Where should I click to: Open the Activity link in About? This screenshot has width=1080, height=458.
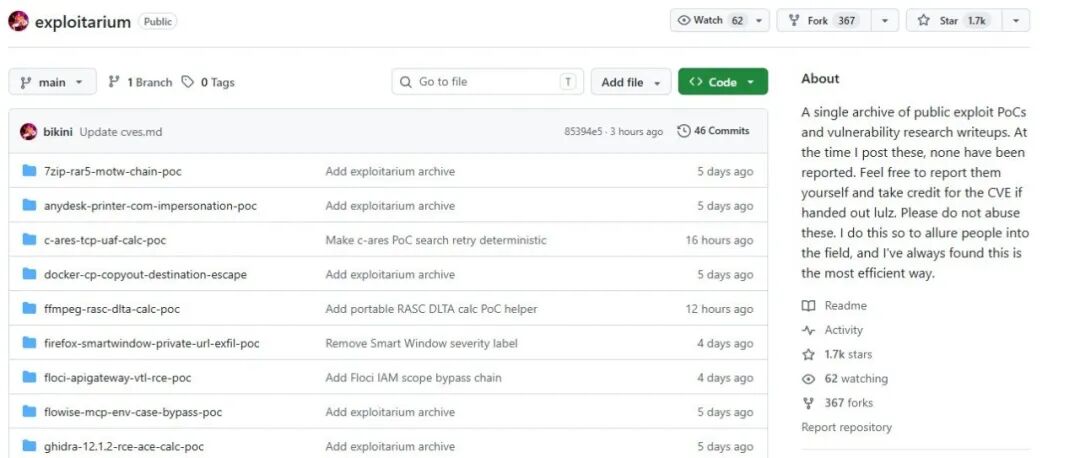pyautogui.click(x=843, y=330)
